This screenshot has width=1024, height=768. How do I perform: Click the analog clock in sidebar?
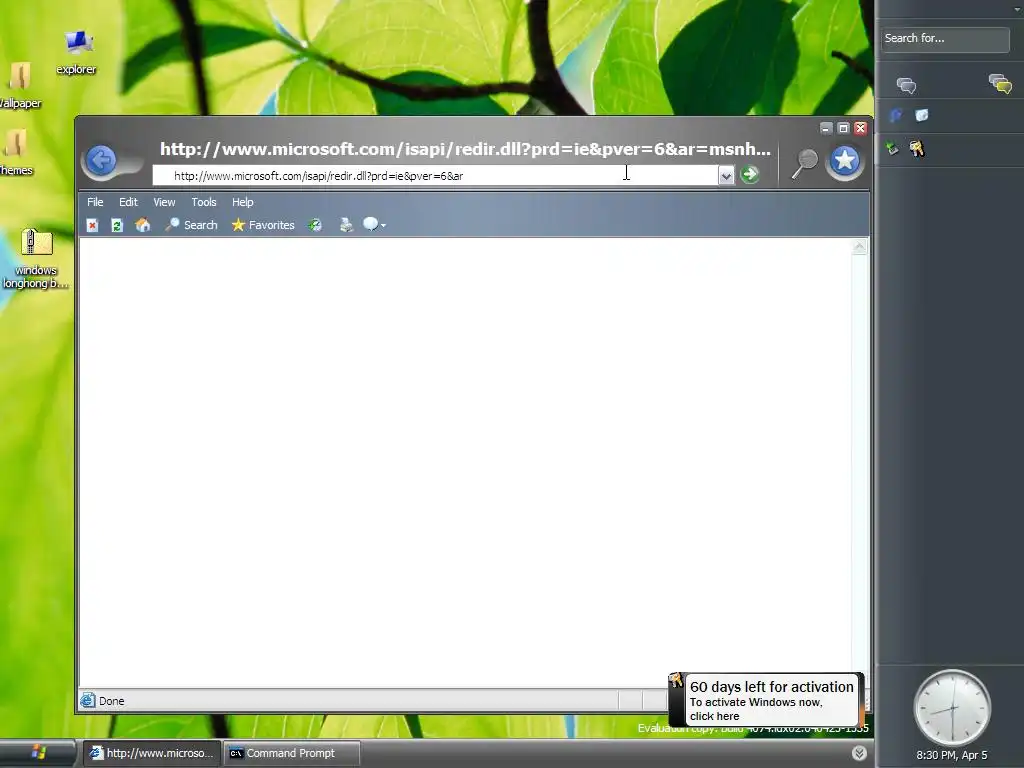click(952, 708)
